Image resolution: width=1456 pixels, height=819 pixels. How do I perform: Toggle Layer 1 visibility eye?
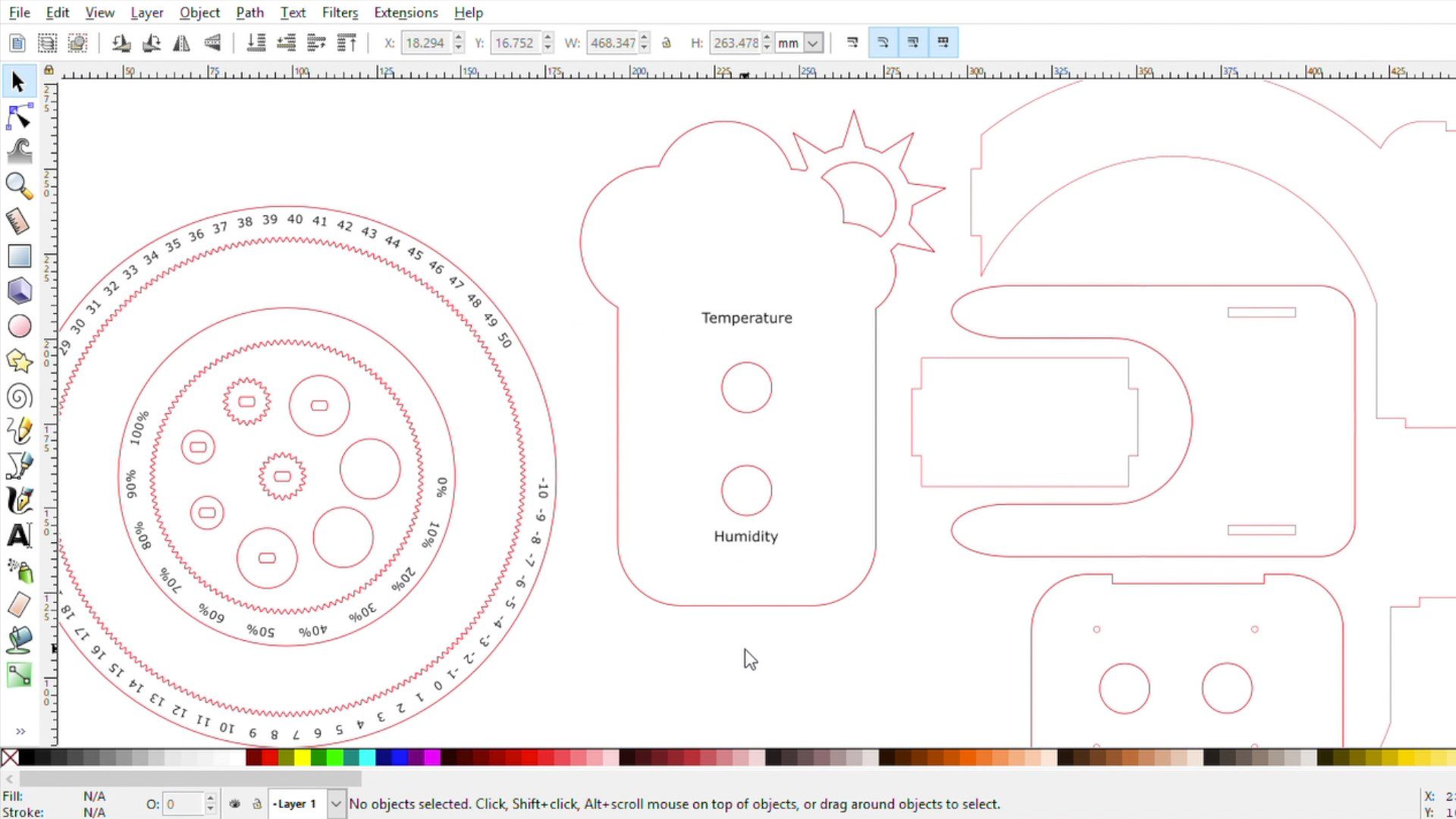coord(235,804)
